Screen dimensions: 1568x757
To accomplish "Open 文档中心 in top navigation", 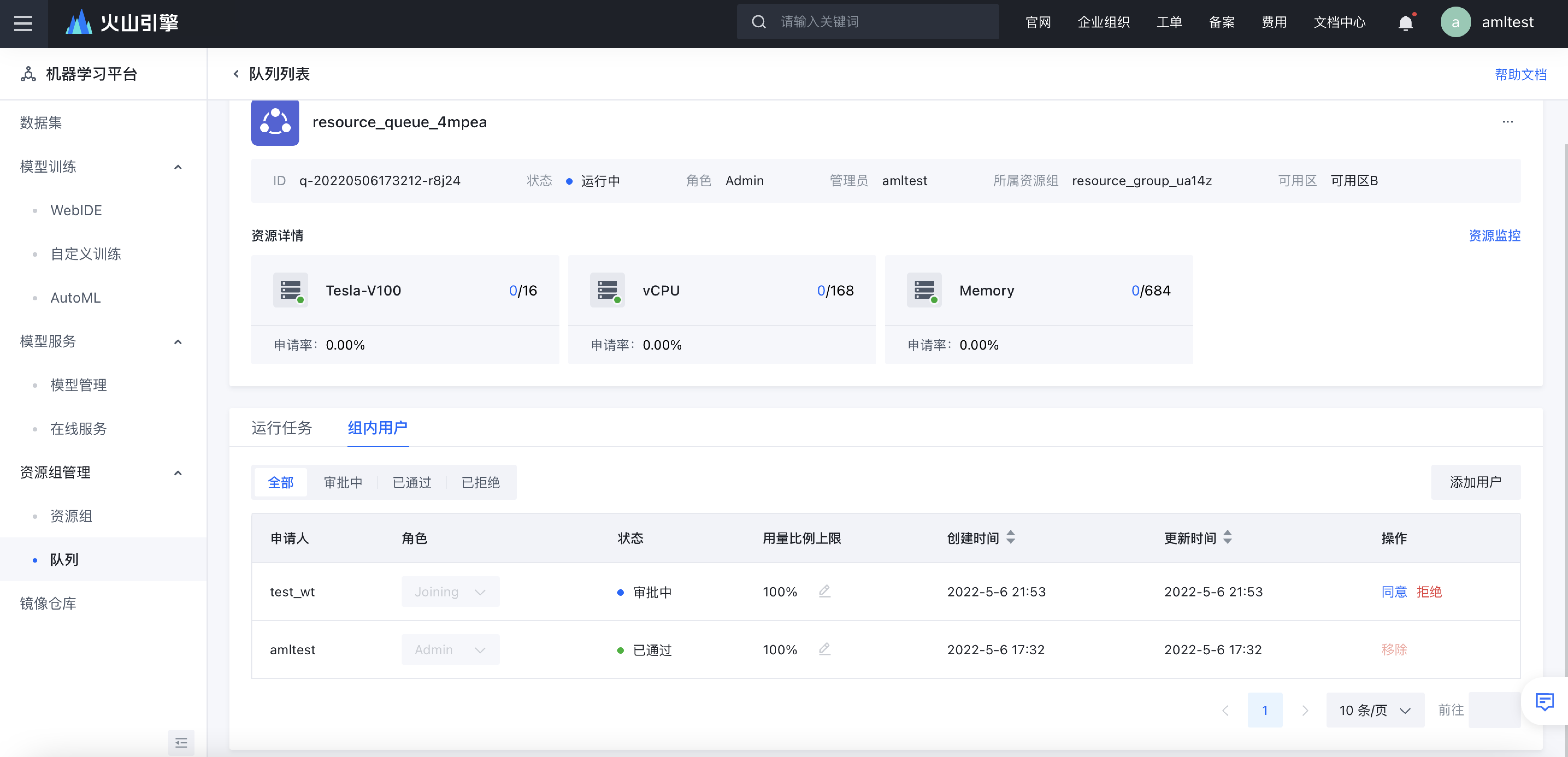I will point(1339,22).
